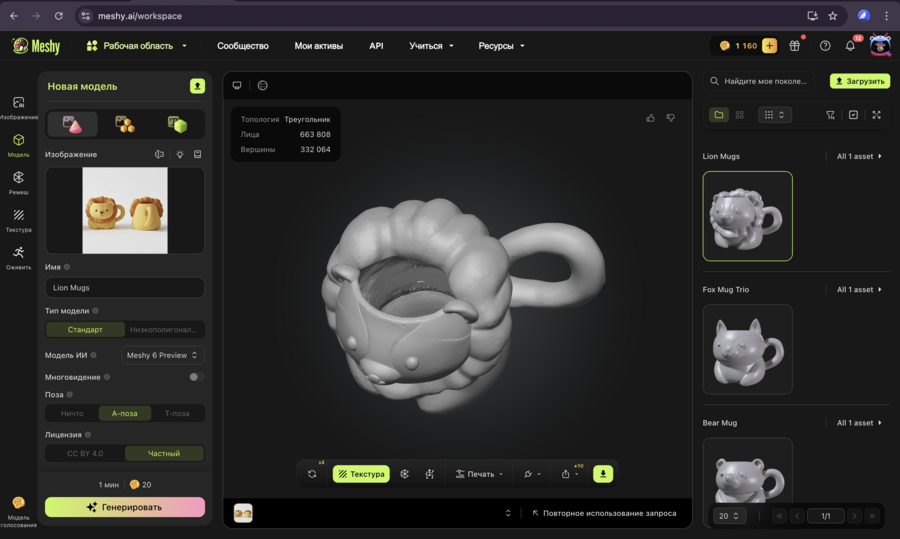Click the Текстура button in the viewport toolbar
The width and height of the screenshot is (900, 539).
361,474
